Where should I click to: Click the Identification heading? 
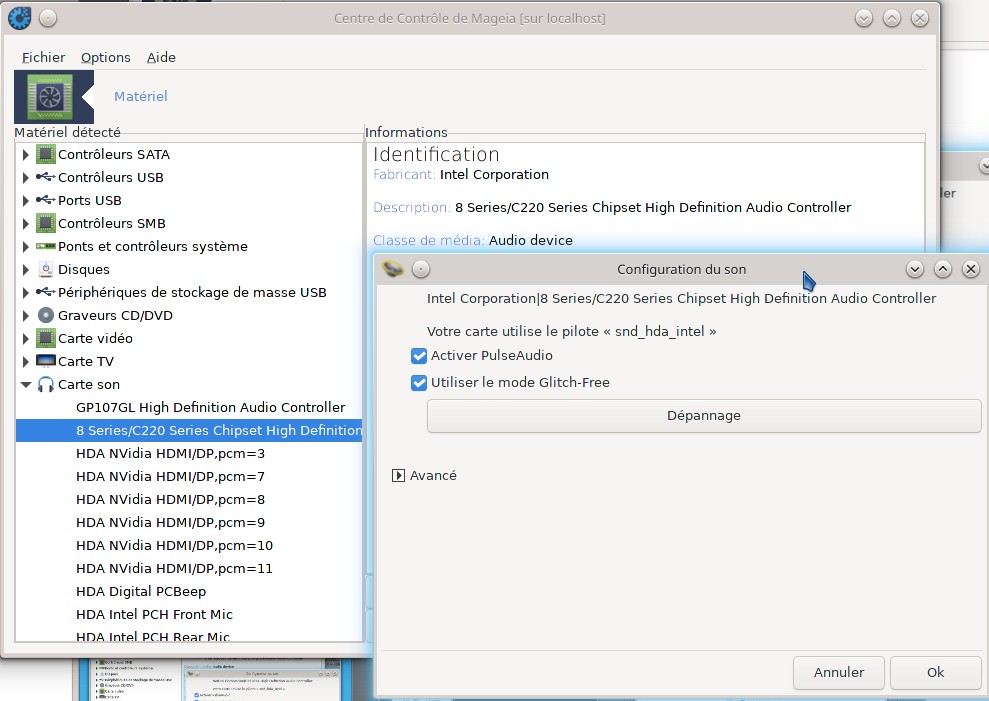point(436,155)
